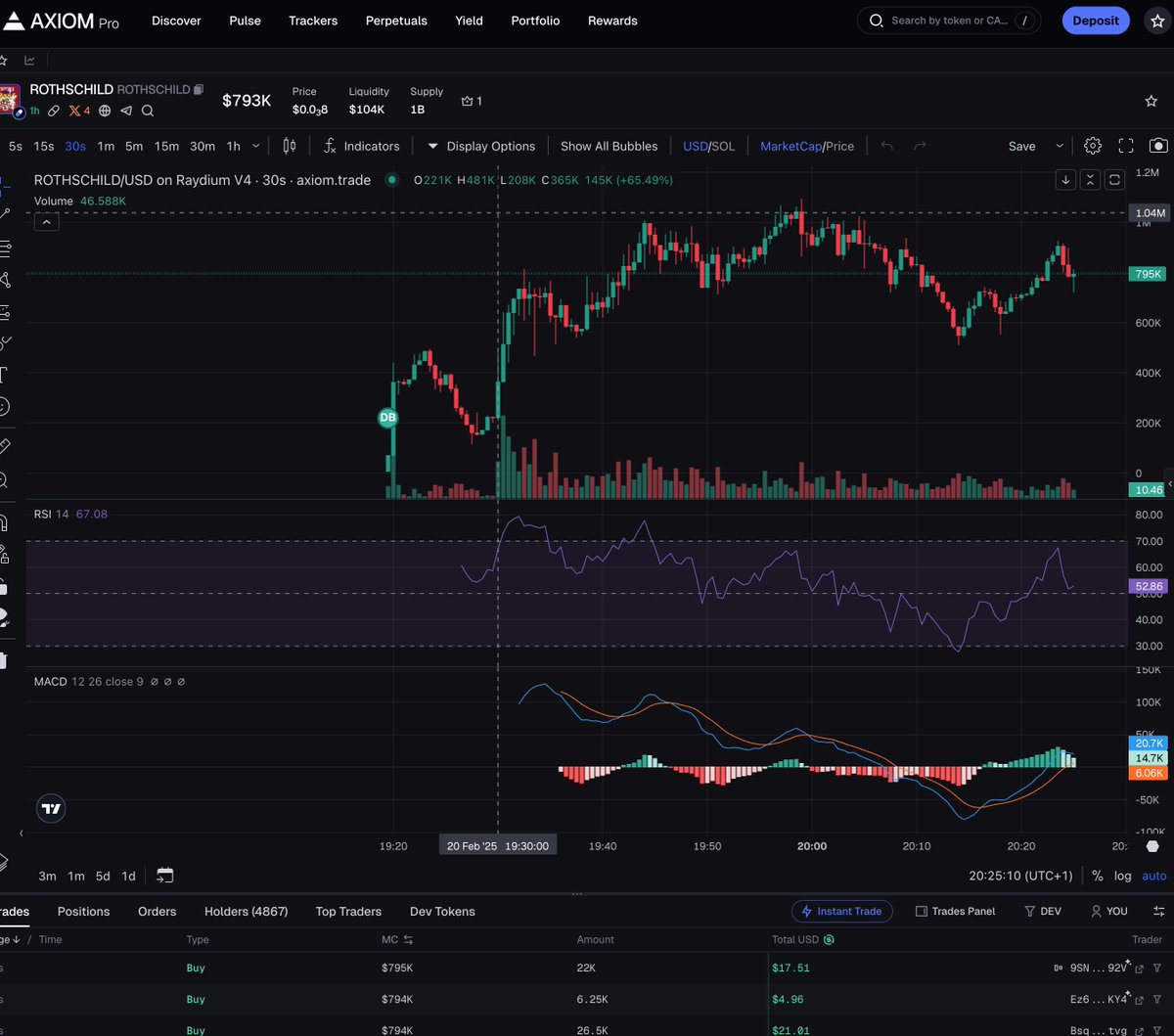Click the DB marker bubble on chart
1174x1036 pixels.
point(387,418)
